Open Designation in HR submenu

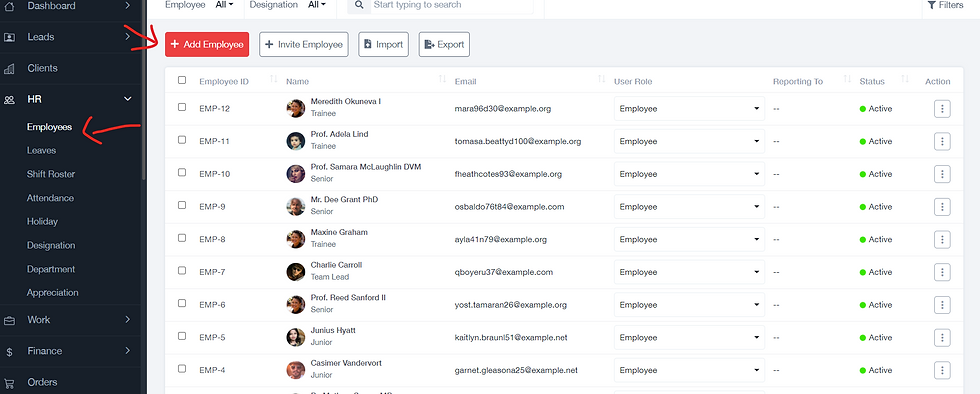coord(51,246)
